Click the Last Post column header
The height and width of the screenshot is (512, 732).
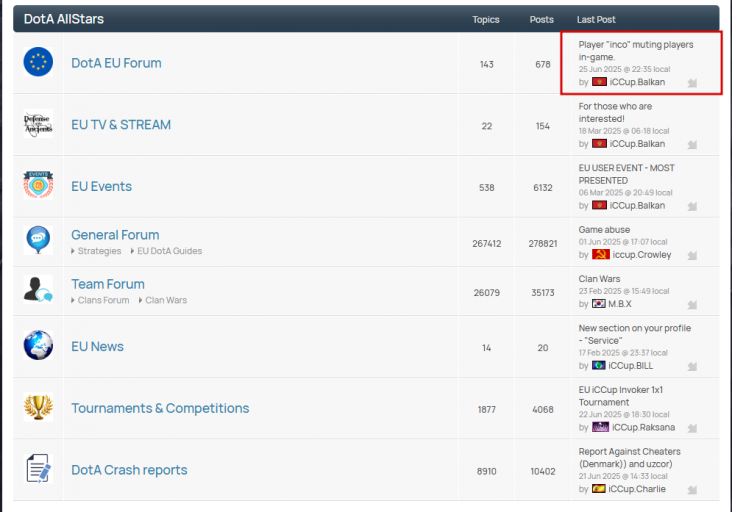coord(596,20)
